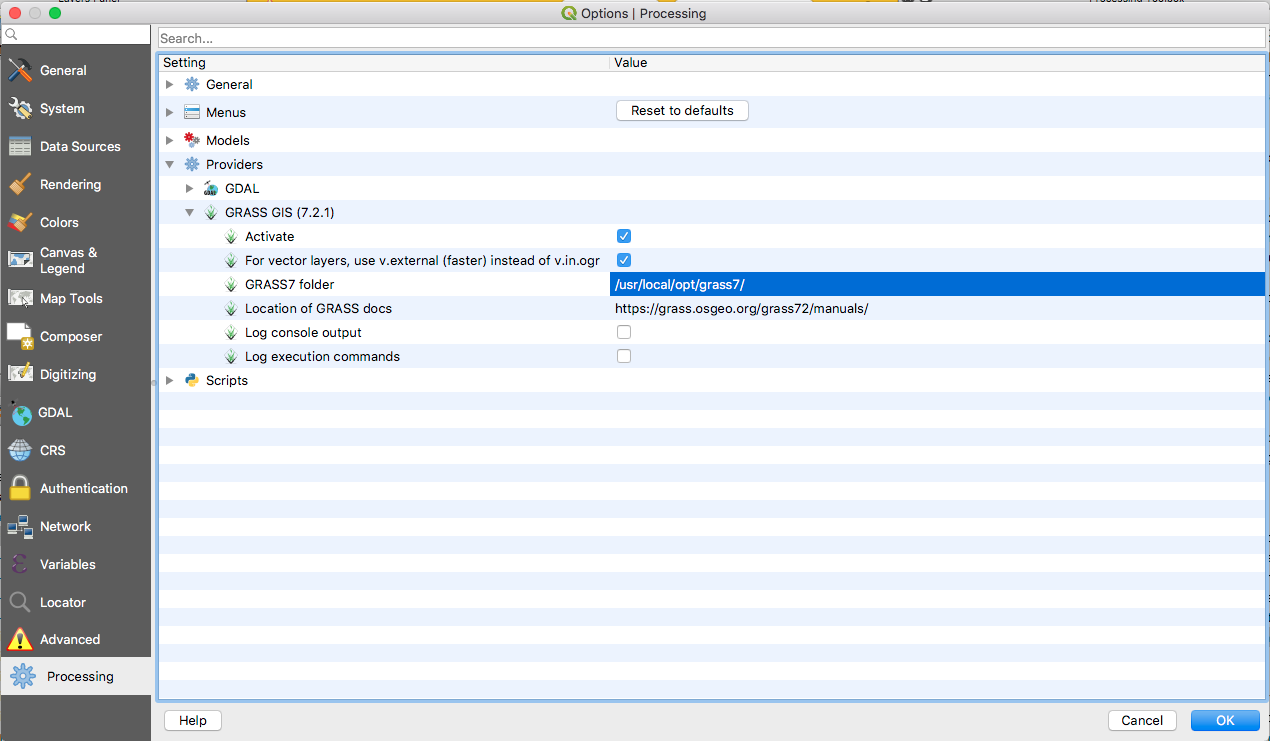Click the Help button
Viewport: 1270px width, 741px height.
click(x=192, y=721)
